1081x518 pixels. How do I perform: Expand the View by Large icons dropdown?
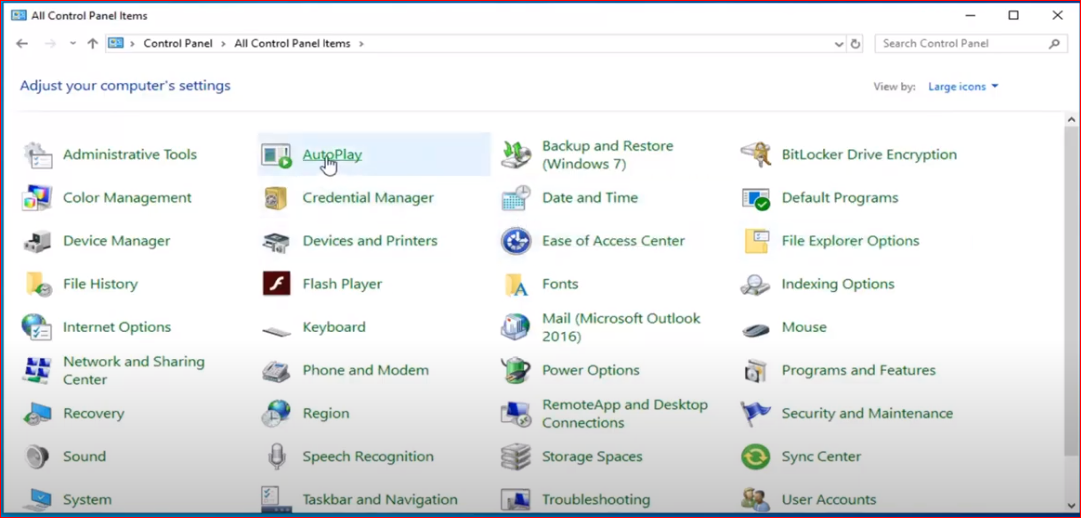[x=963, y=87]
